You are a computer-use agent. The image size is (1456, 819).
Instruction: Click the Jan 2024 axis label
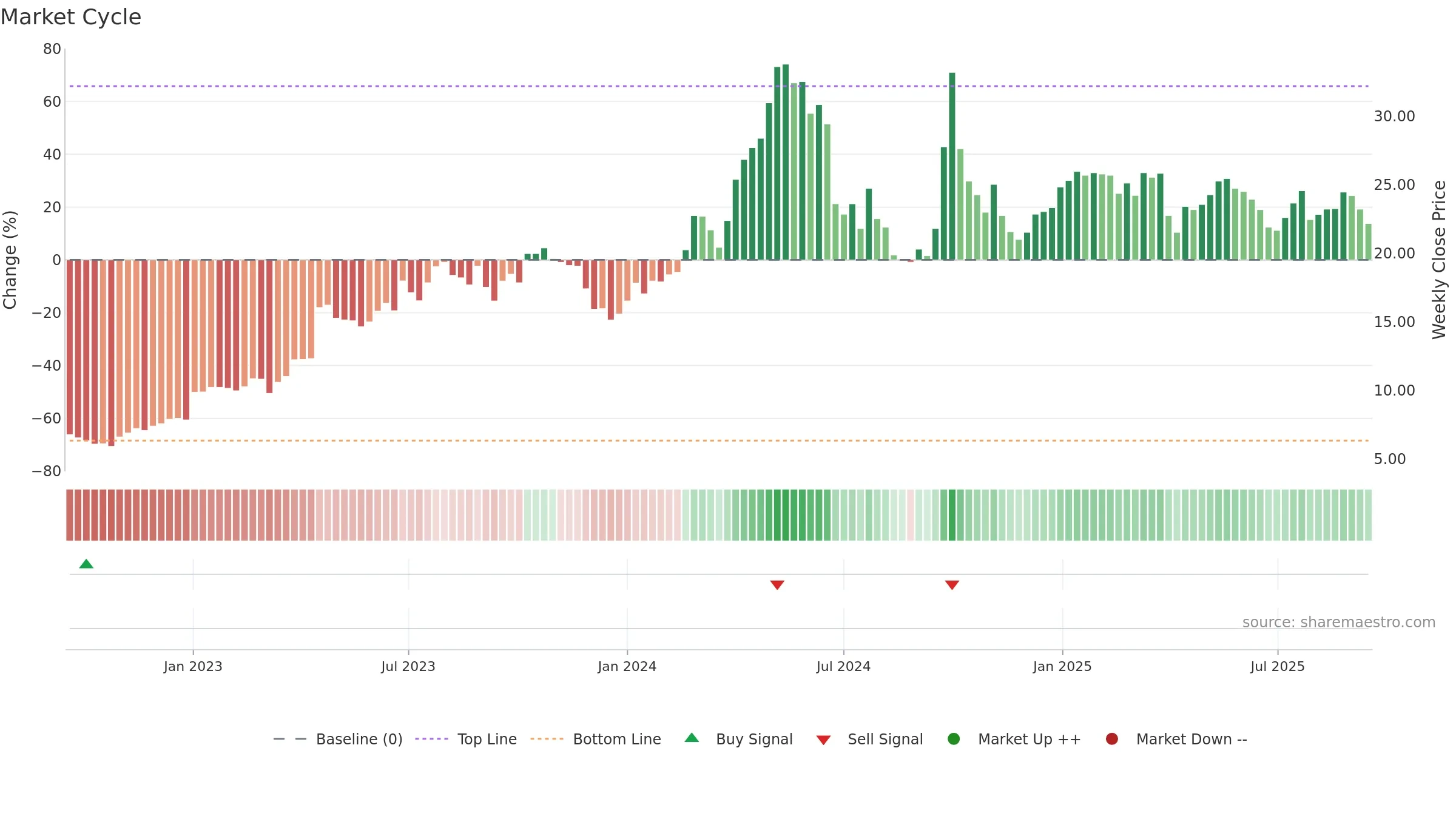pyautogui.click(x=627, y=666)
